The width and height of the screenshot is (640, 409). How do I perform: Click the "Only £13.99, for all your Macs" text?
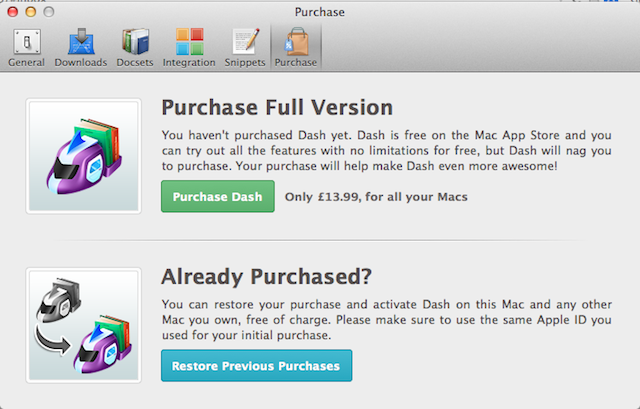376,197
